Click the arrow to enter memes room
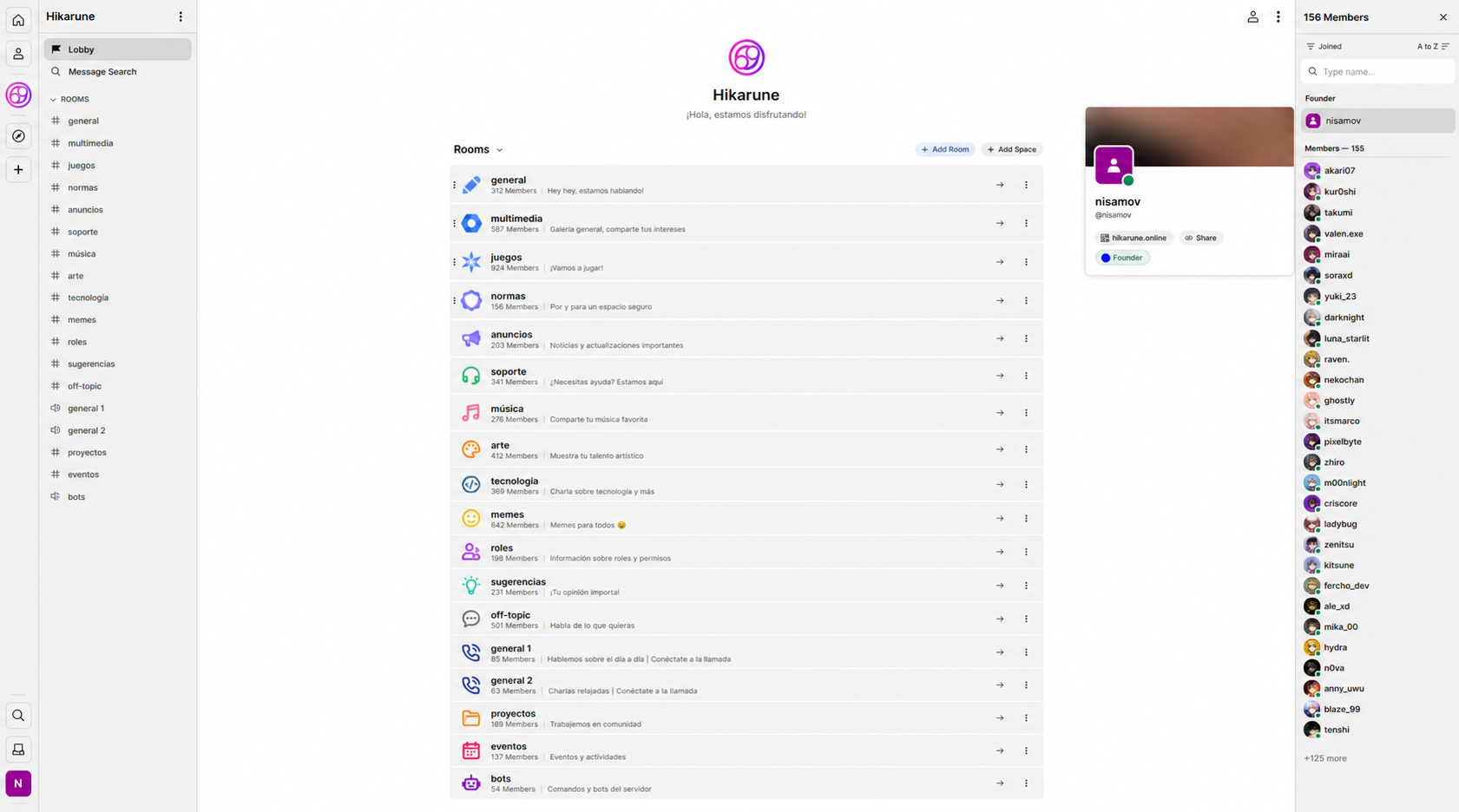This screenshot has height=812, width=1459. pyautogui.click(x=1000, y=519)
